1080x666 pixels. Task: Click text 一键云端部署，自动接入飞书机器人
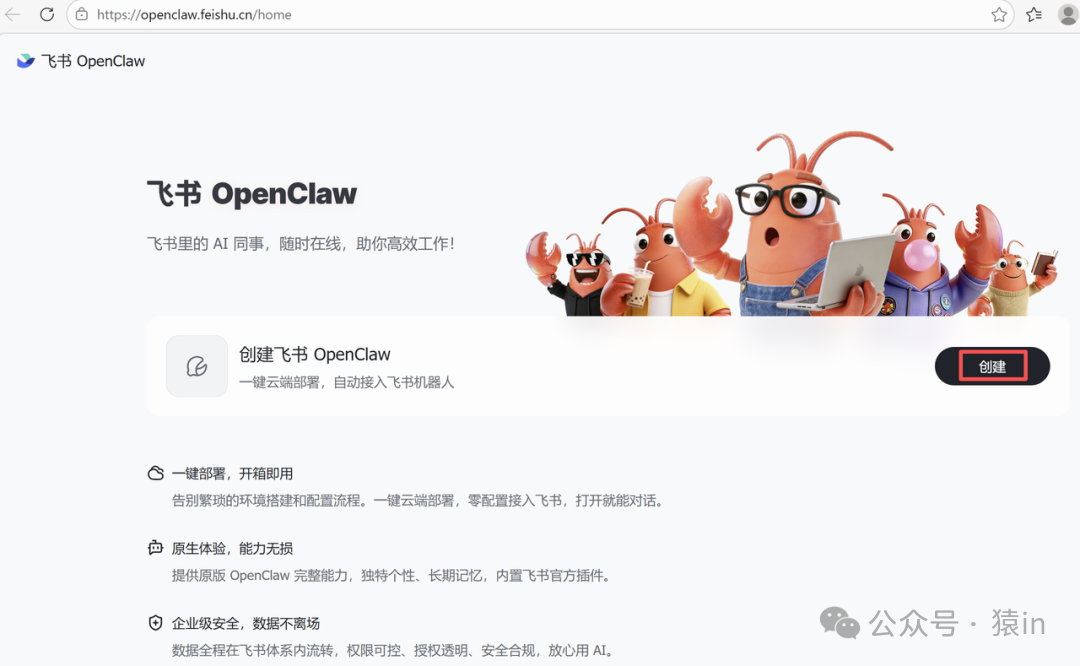(346, 382)
